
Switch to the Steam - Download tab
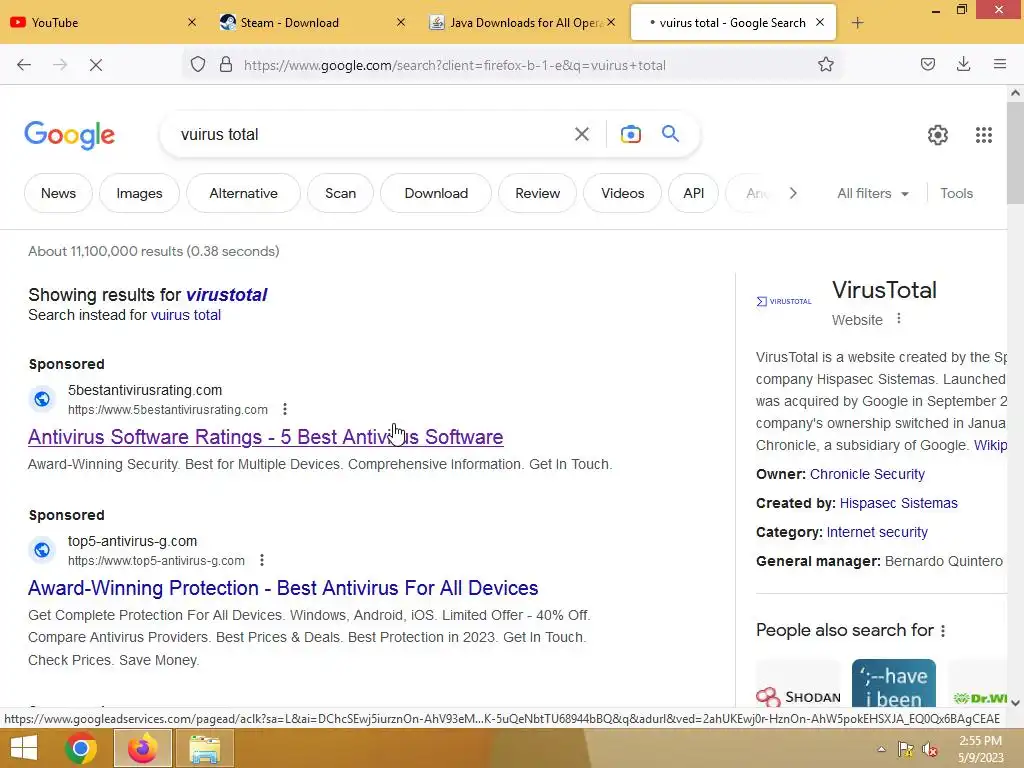307,23
